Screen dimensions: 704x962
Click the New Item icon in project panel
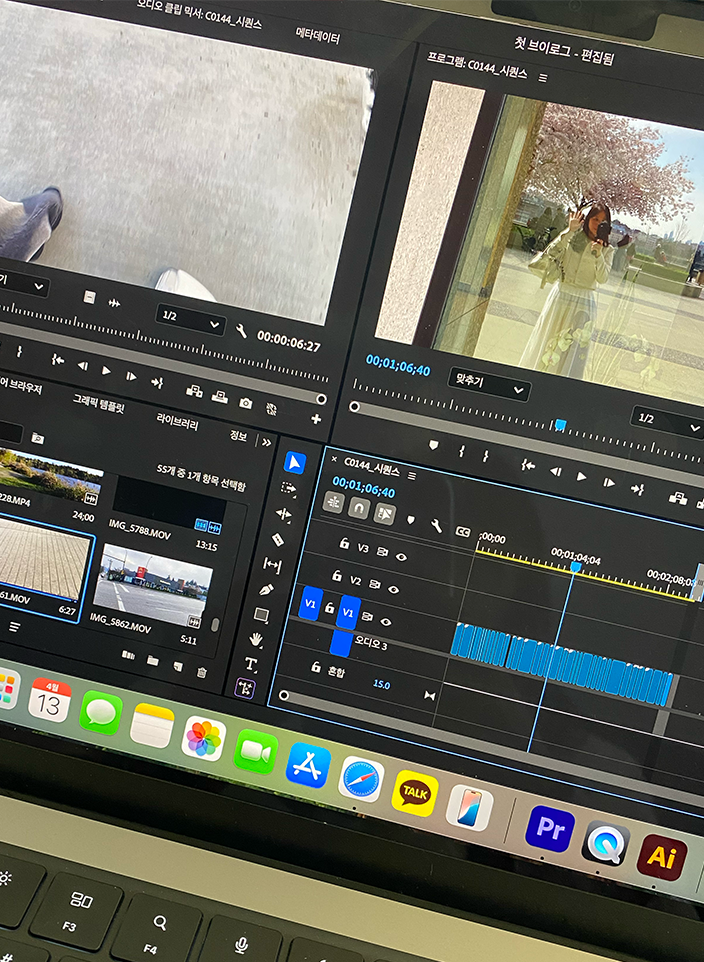pyautogui.click(x=177, y=666)
